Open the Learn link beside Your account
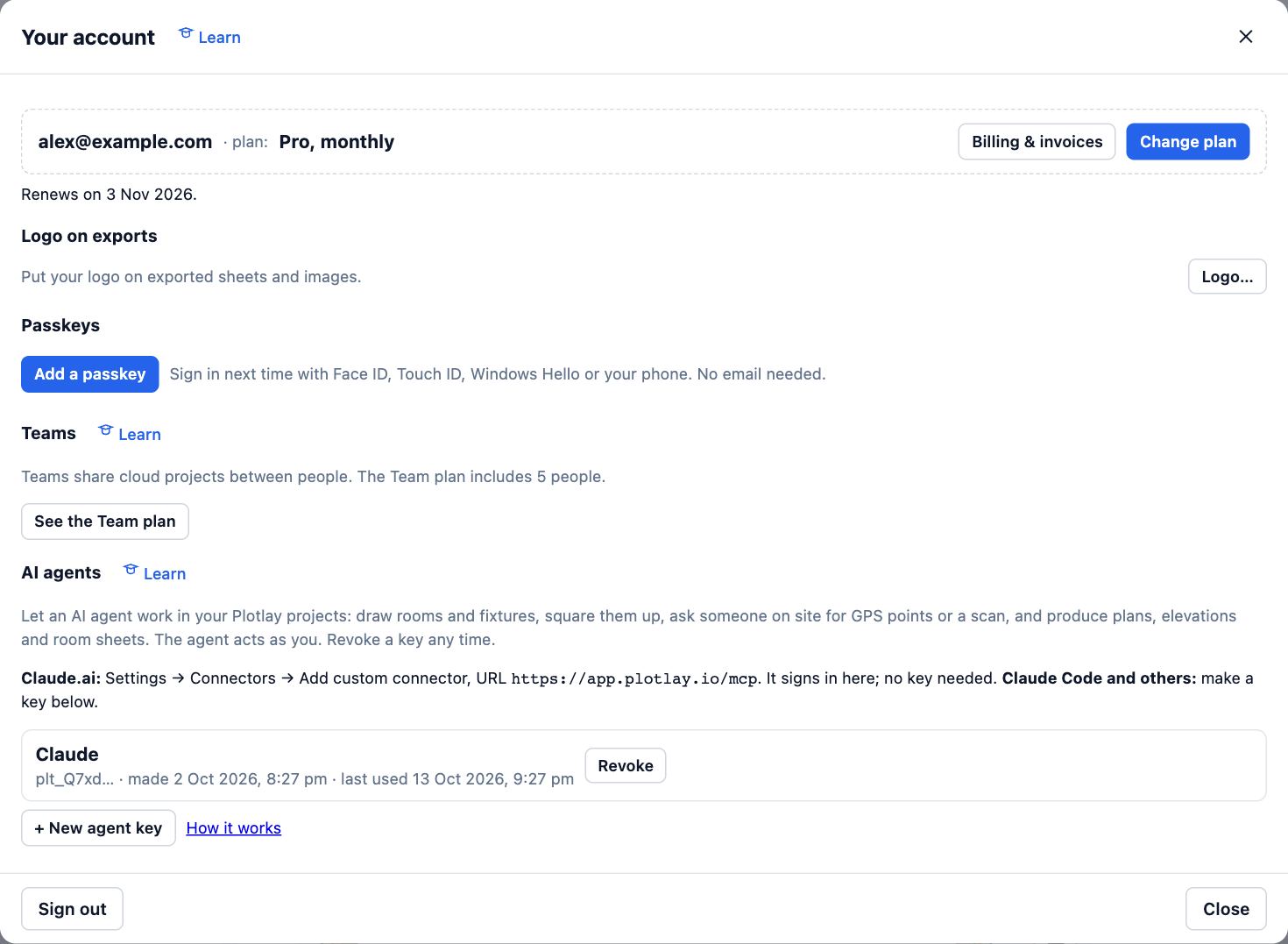The height and width of the screenshot is (944, 1288). (209, 37)
